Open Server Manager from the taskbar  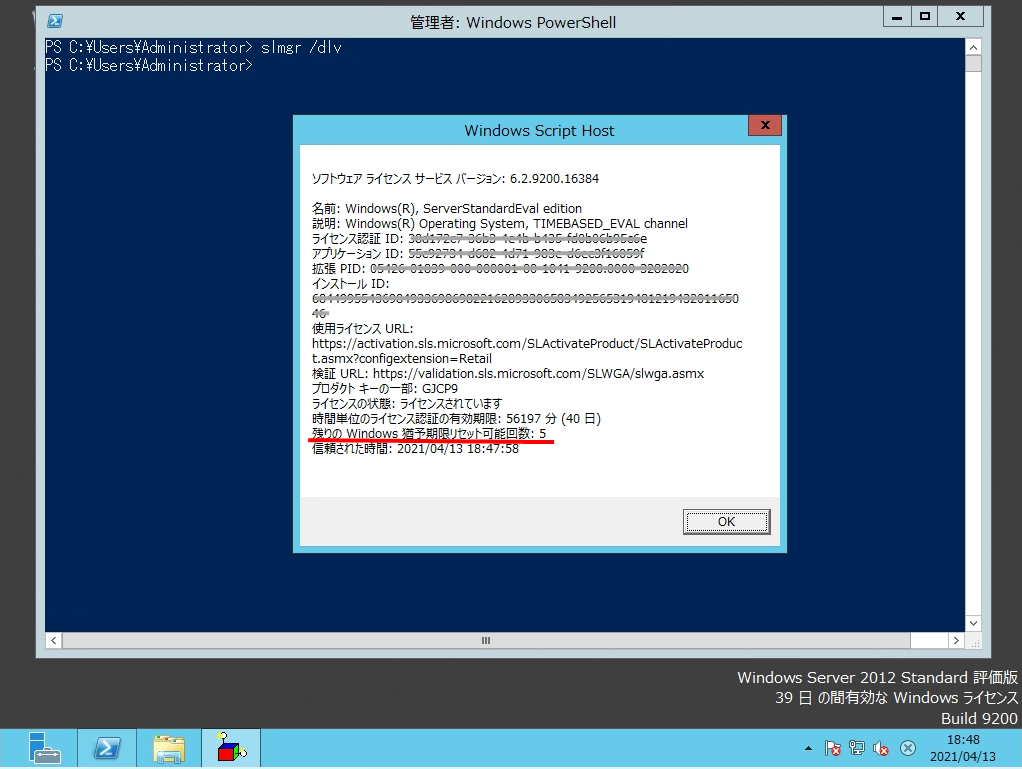coord(44,748)
